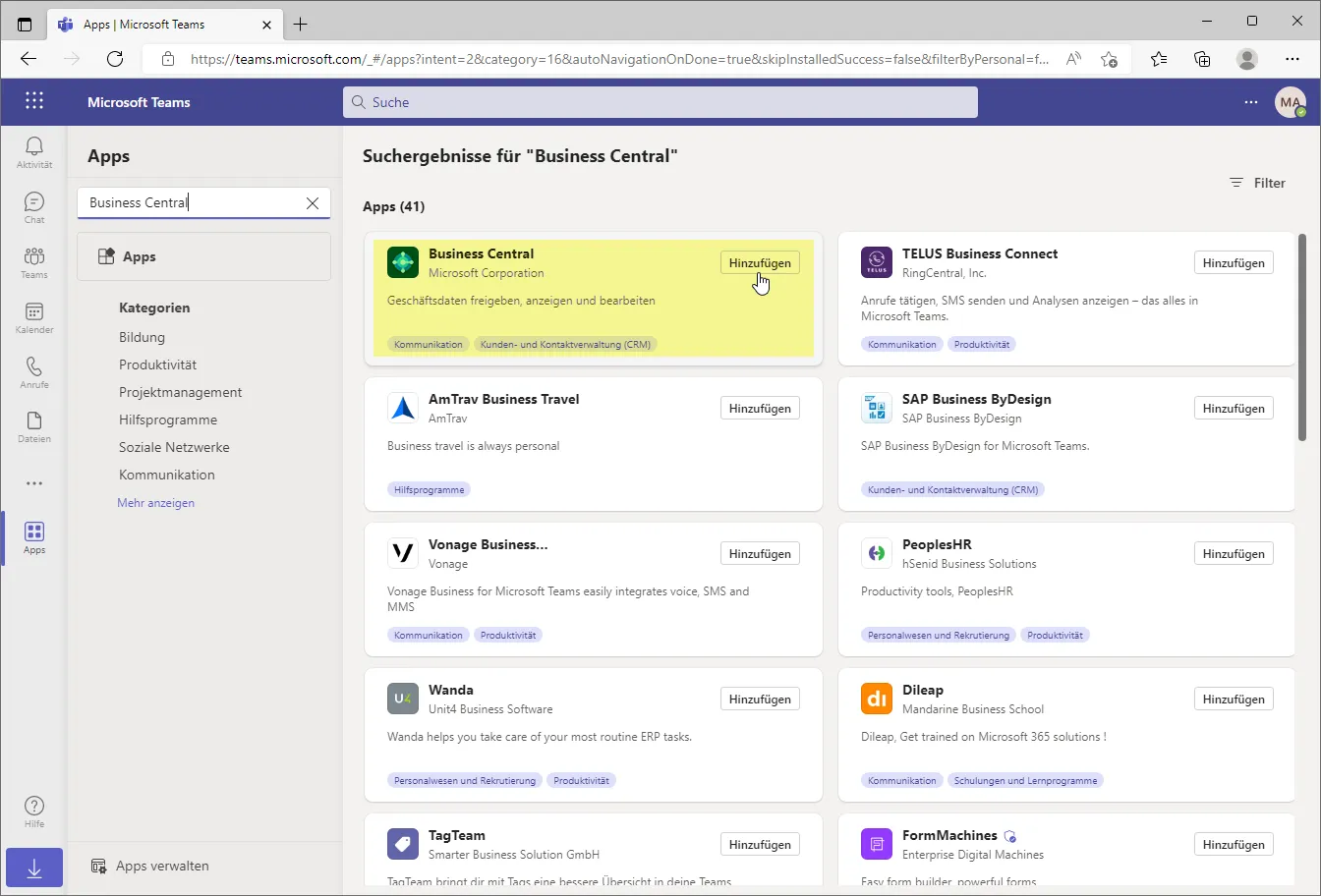
Task: Open Apps verwalten link
Action: click(x=149, y=867)
